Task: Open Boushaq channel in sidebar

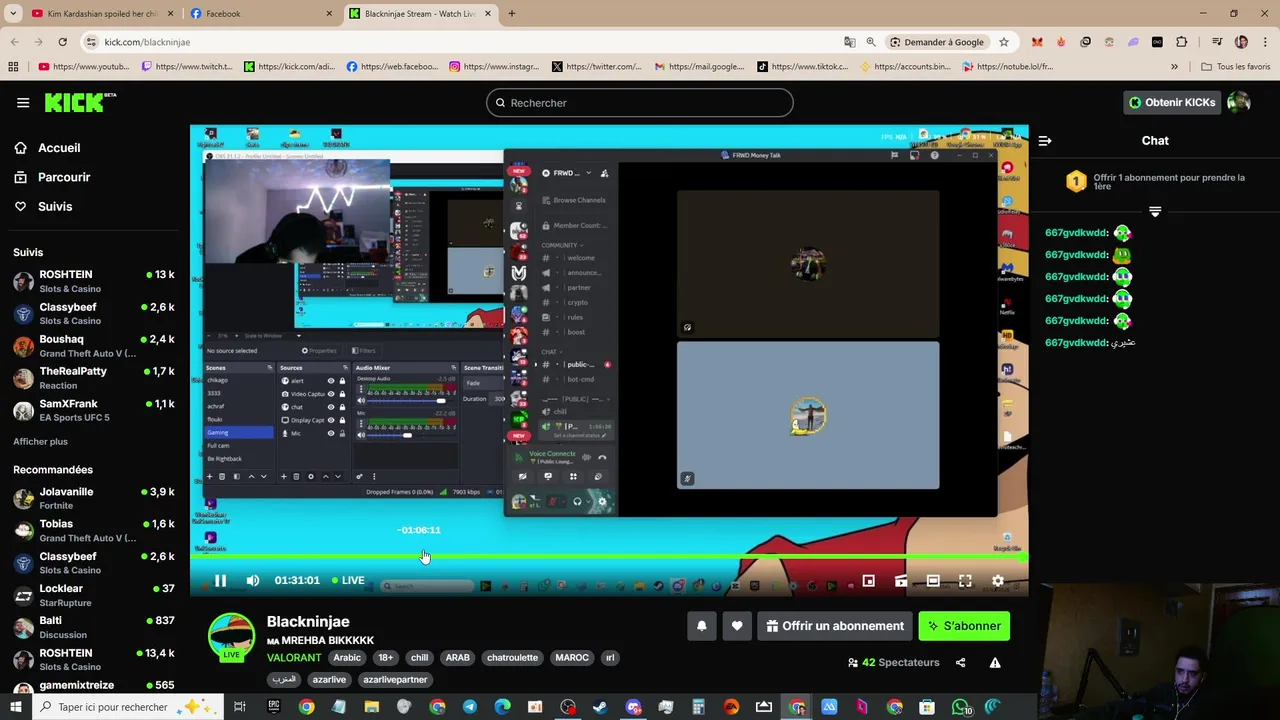Action: click(x=94, y=346)
